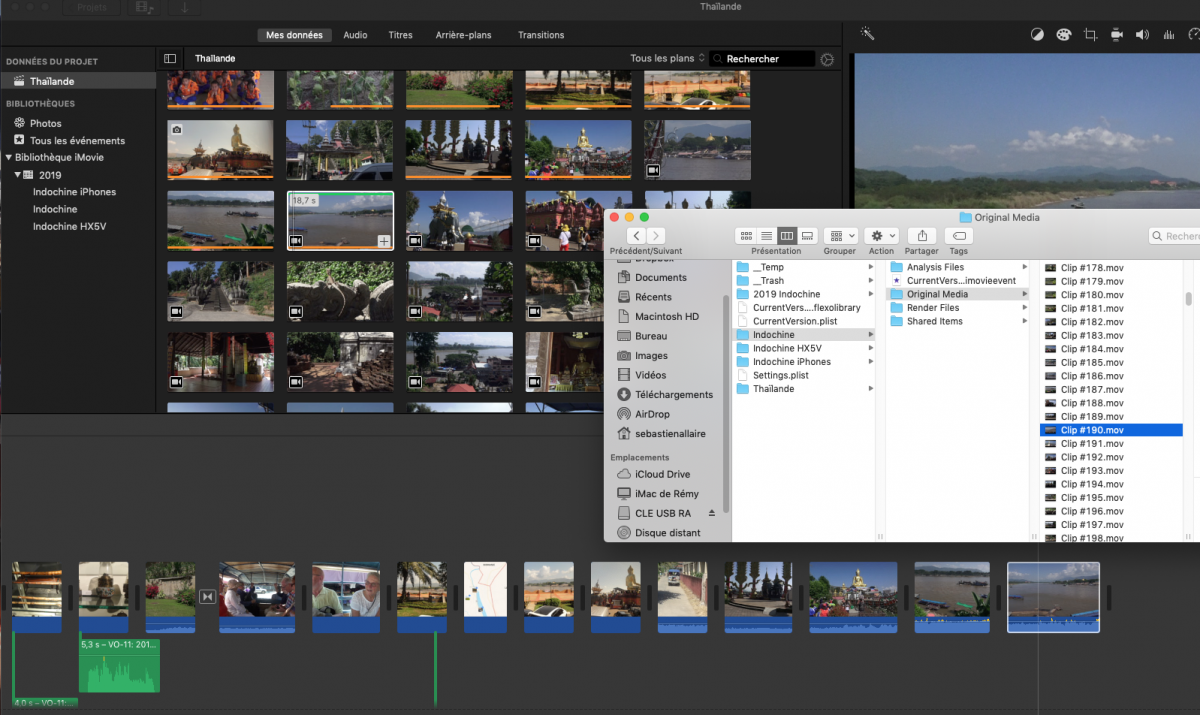This screenshot has height=715, width=1200.
Task: Open Documents in Finder sidebar
Action: click(661, 277)
